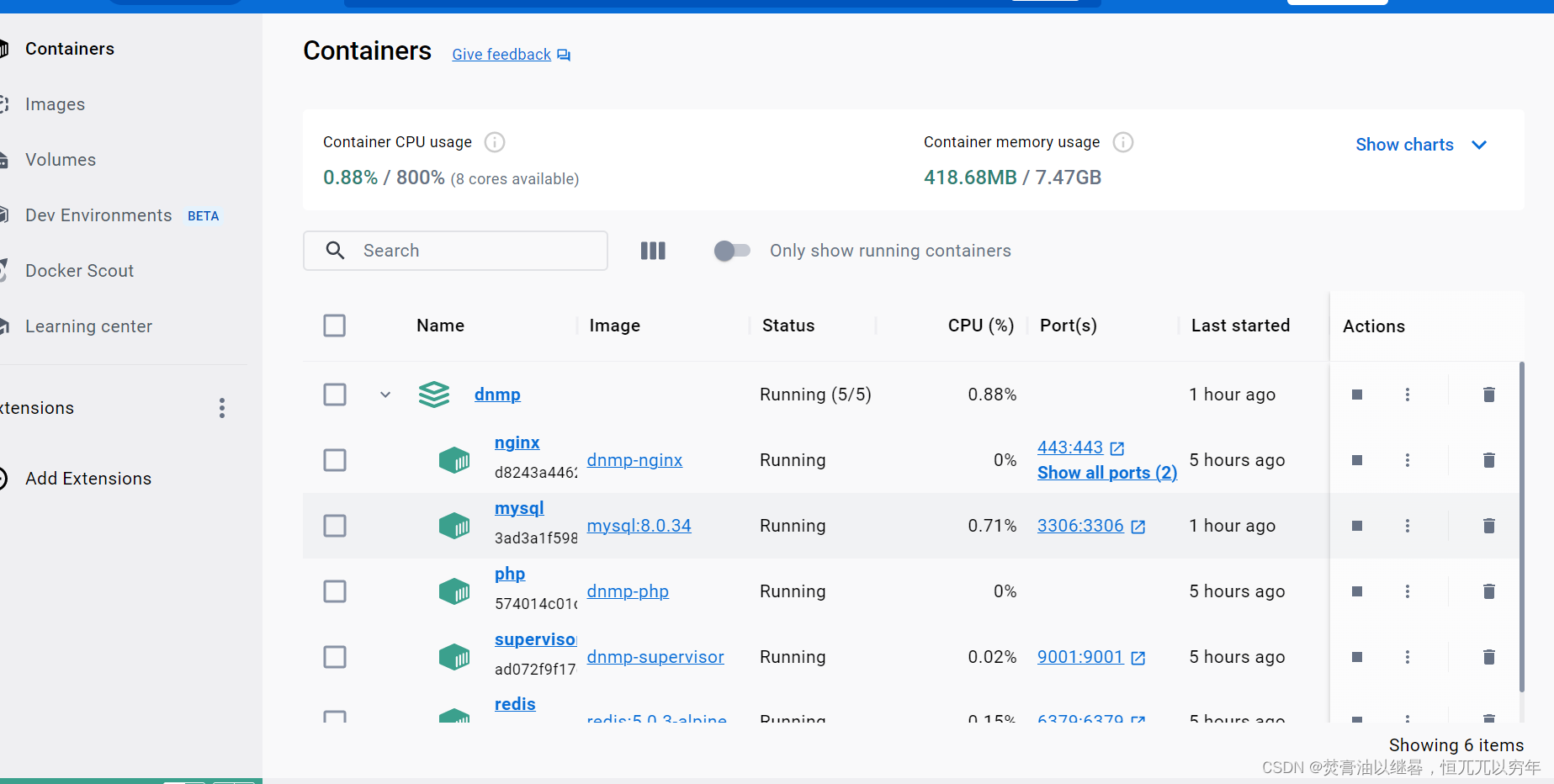Open the dnmp-supervisor image link

[x=655, y=657]
